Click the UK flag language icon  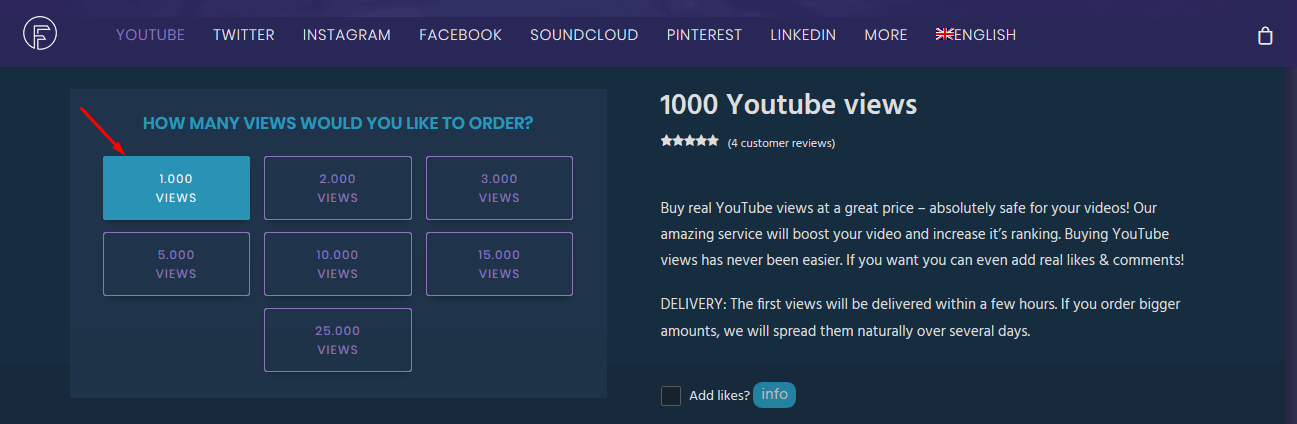(945, 34)
